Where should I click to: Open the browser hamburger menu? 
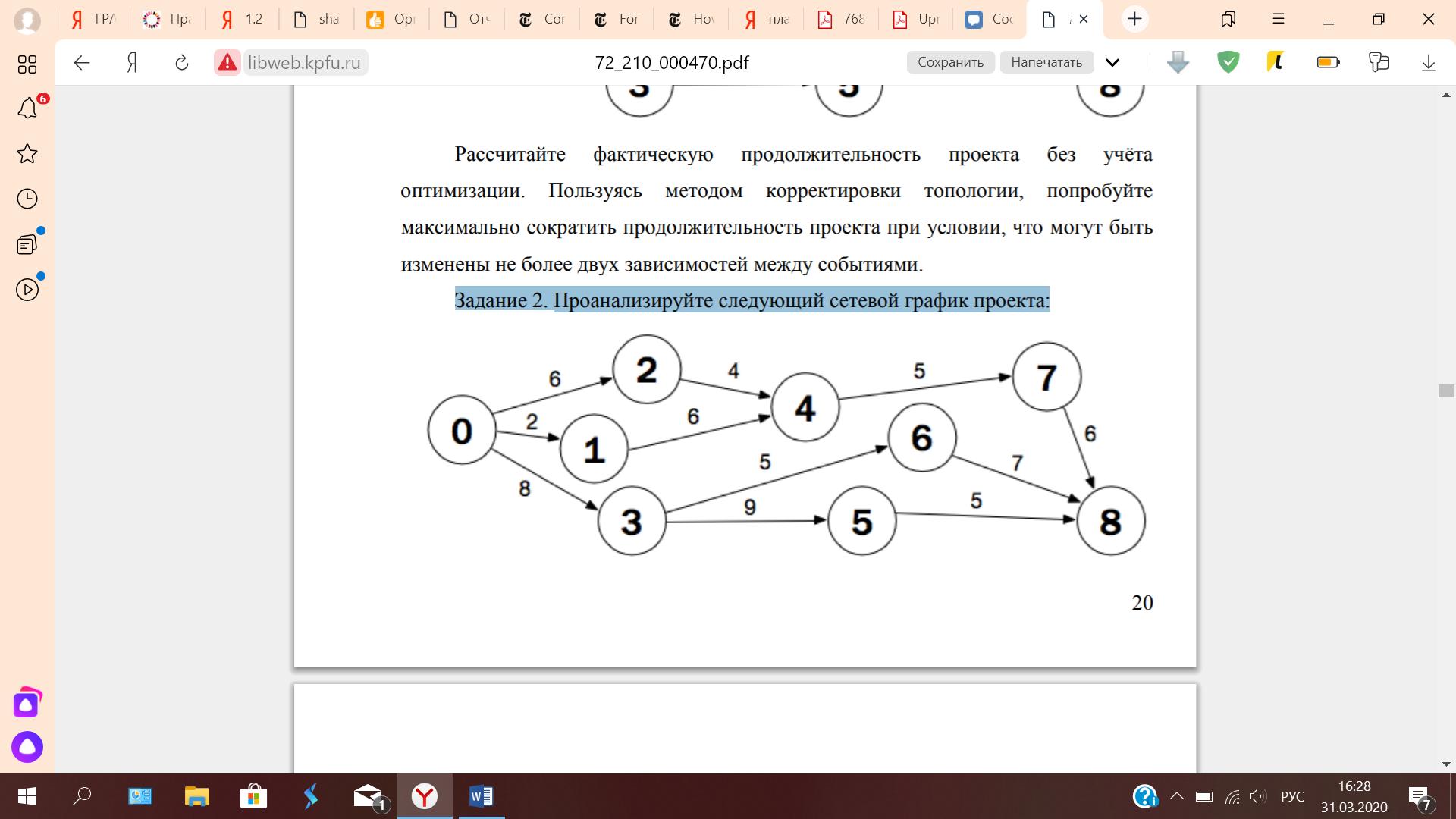point(1279,19)
